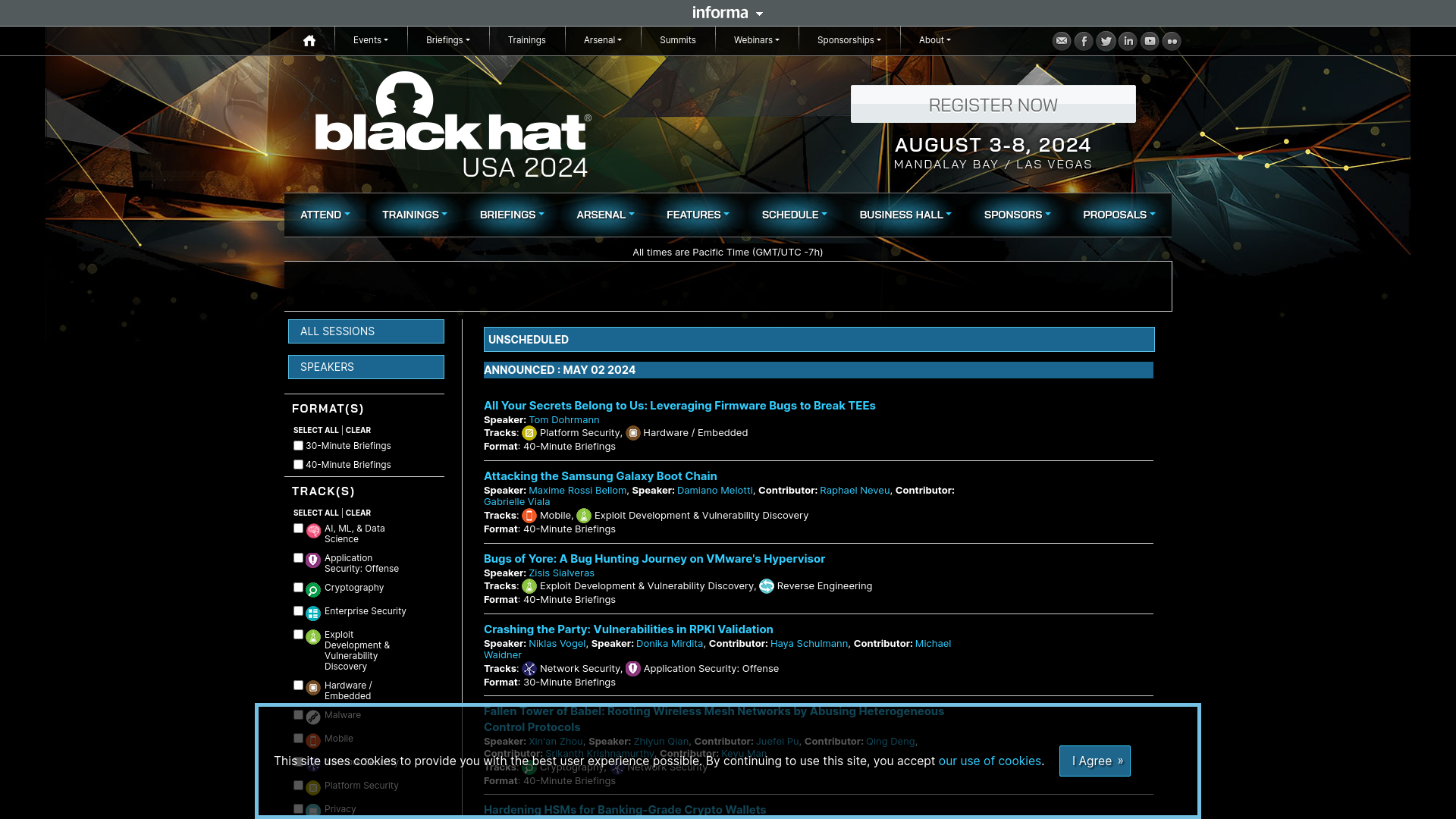Visit the Facebook social icon

click(x=1084, y=41)
